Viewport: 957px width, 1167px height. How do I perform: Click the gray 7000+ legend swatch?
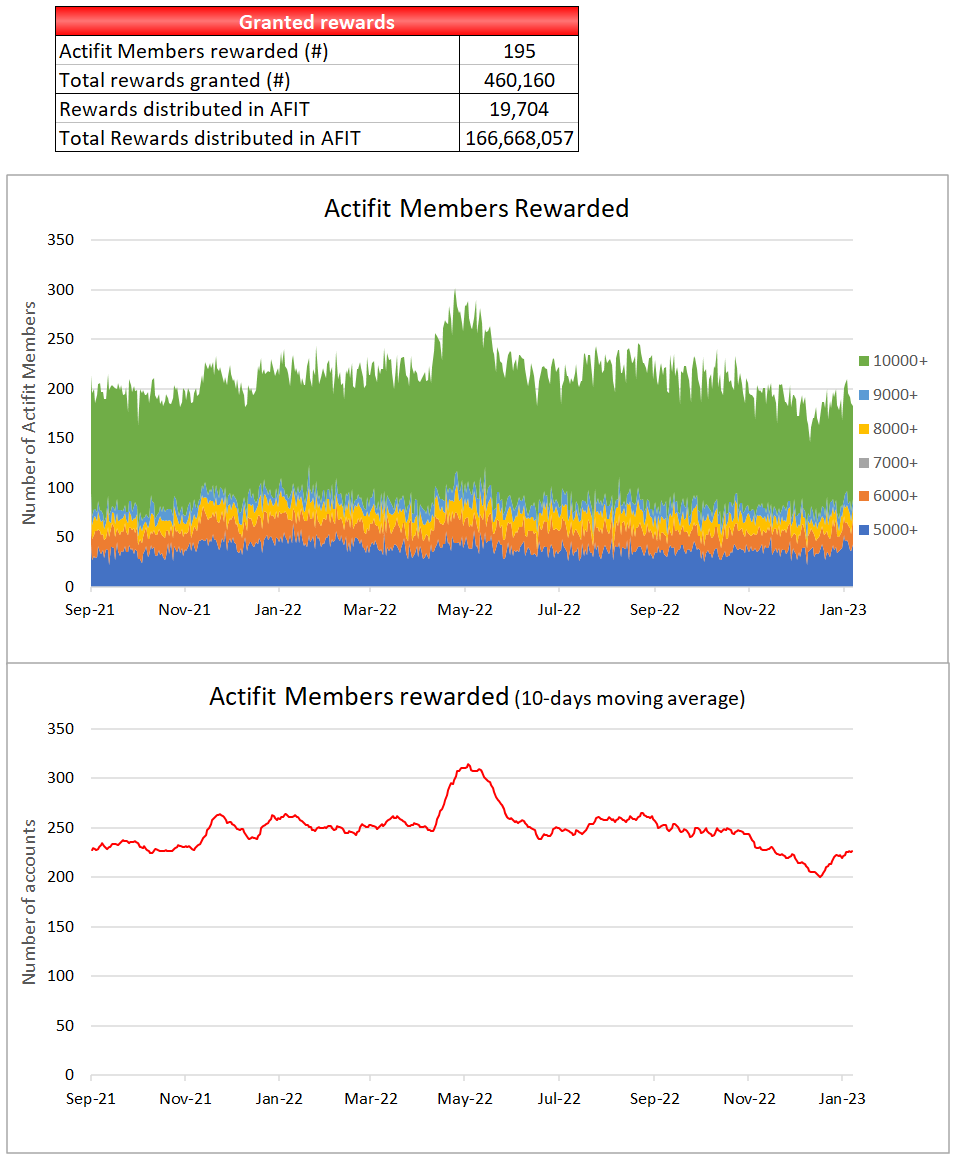point(864,463)
